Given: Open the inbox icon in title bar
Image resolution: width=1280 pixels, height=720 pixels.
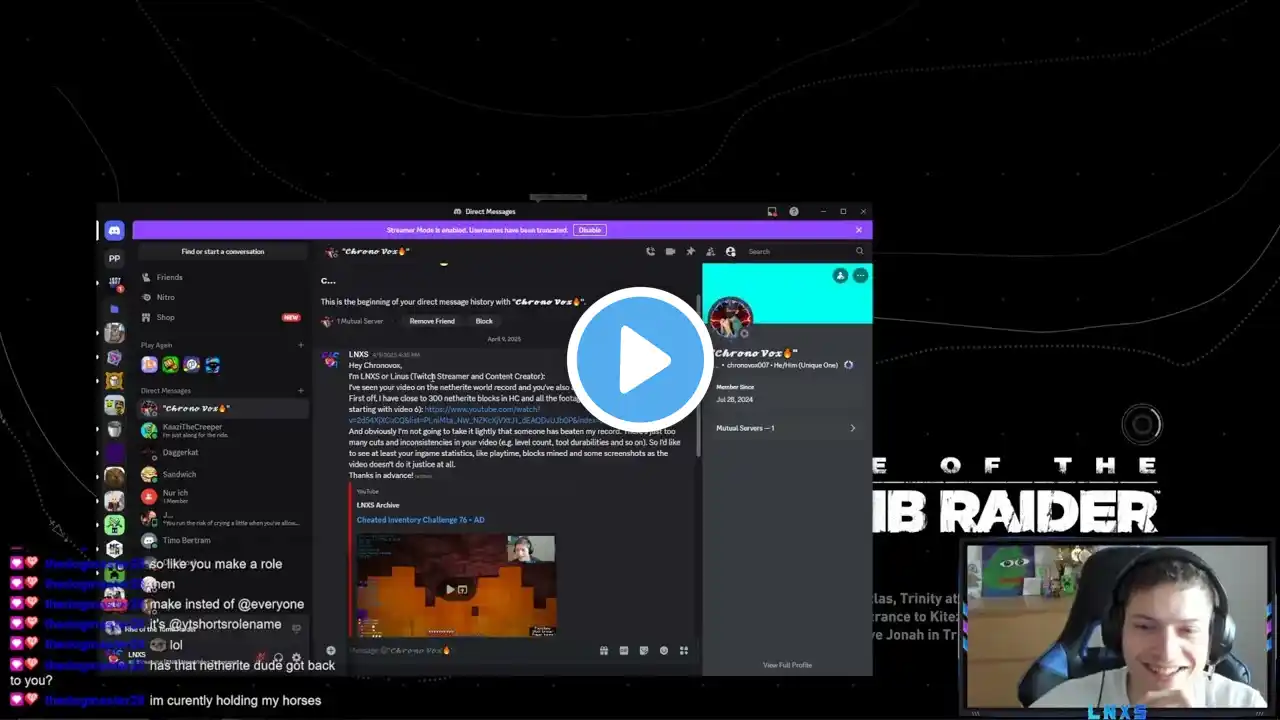Looking at the screenshot, I should click(772, 211).
